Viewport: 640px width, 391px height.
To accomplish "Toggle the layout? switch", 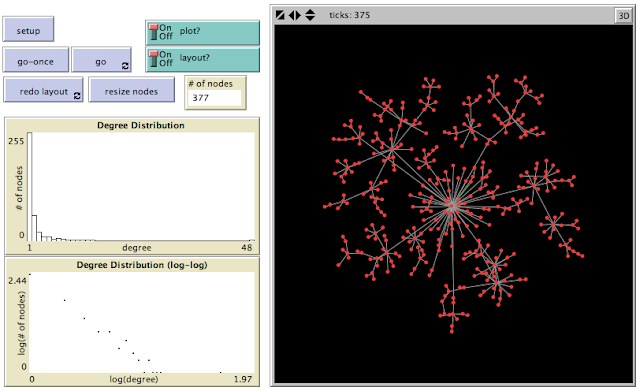I will click(202, 59).
